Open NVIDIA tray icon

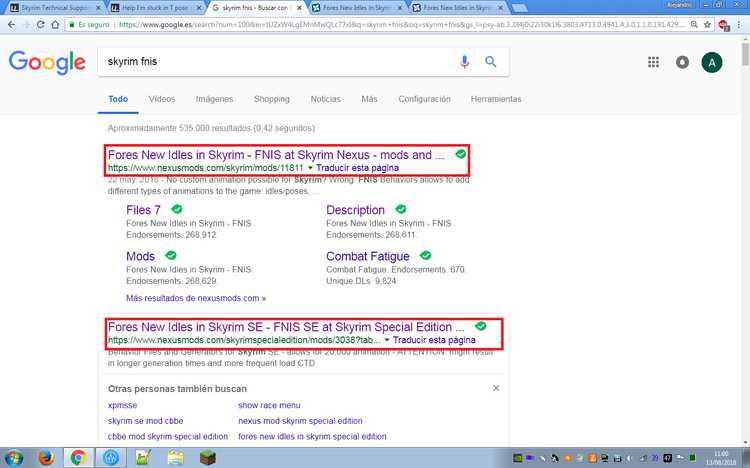click(518, 458)
